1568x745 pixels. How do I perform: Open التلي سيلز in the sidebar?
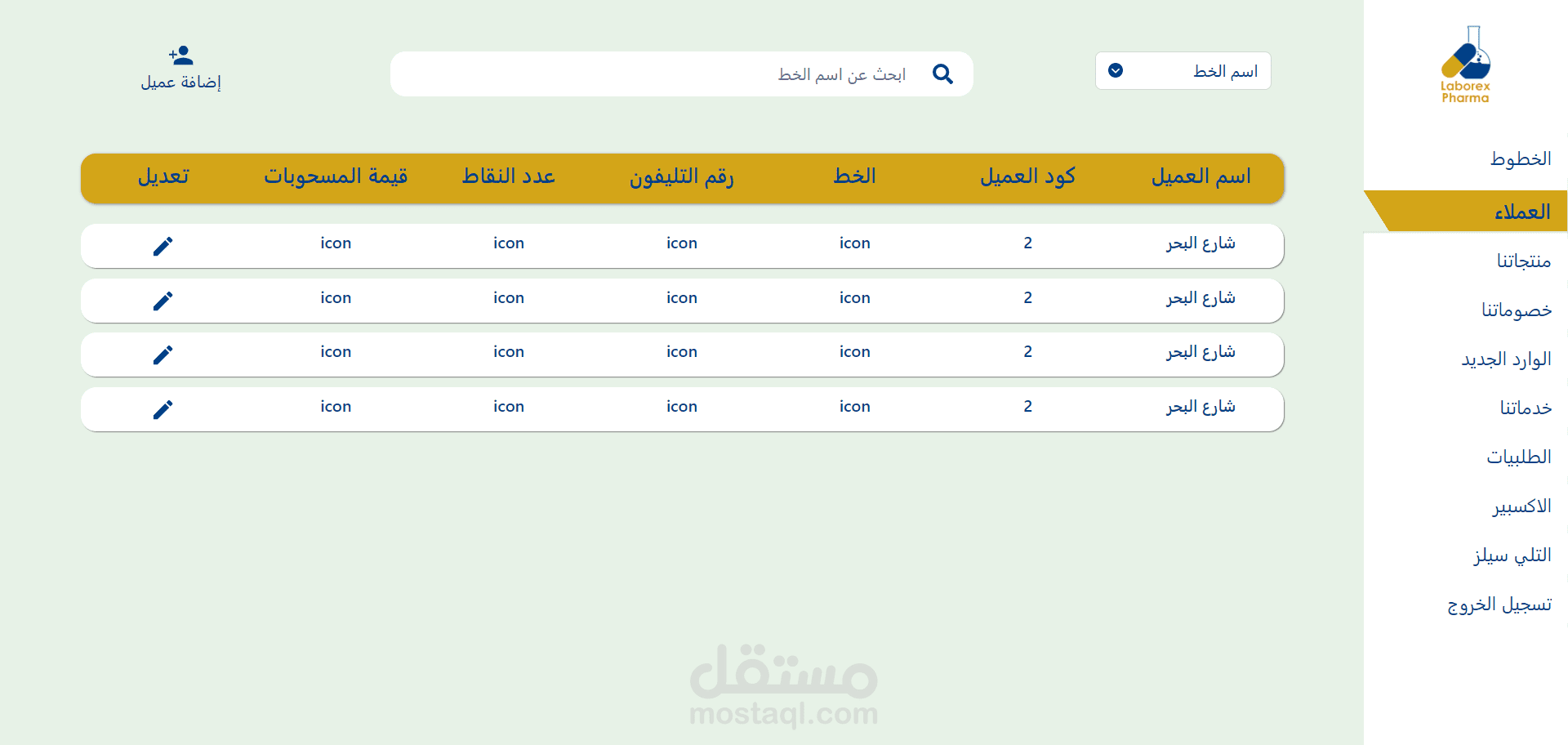(1512, 555)
